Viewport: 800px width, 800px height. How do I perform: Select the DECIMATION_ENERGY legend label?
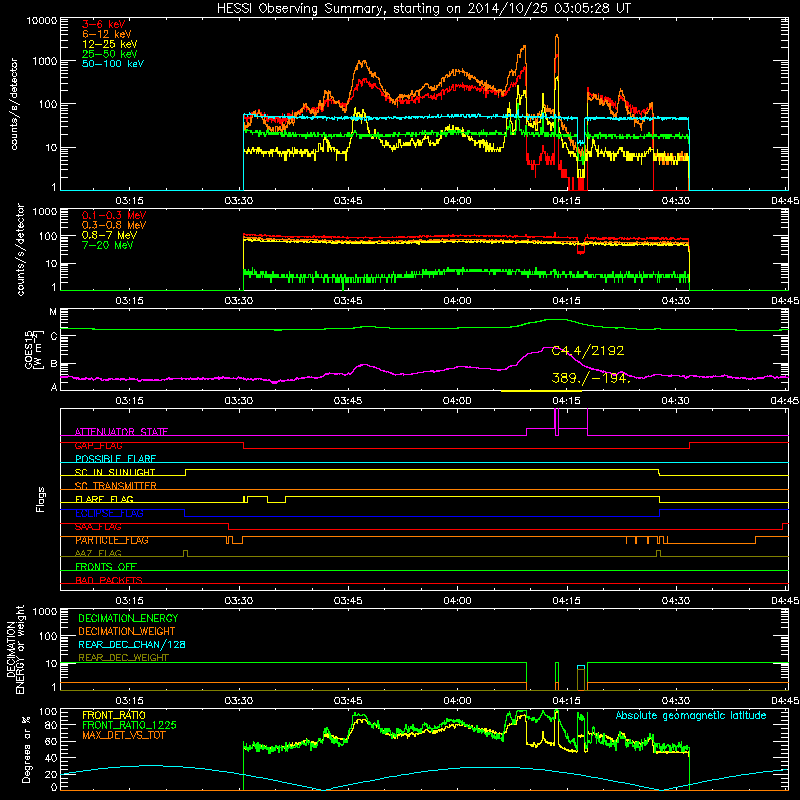click(128, 618)
